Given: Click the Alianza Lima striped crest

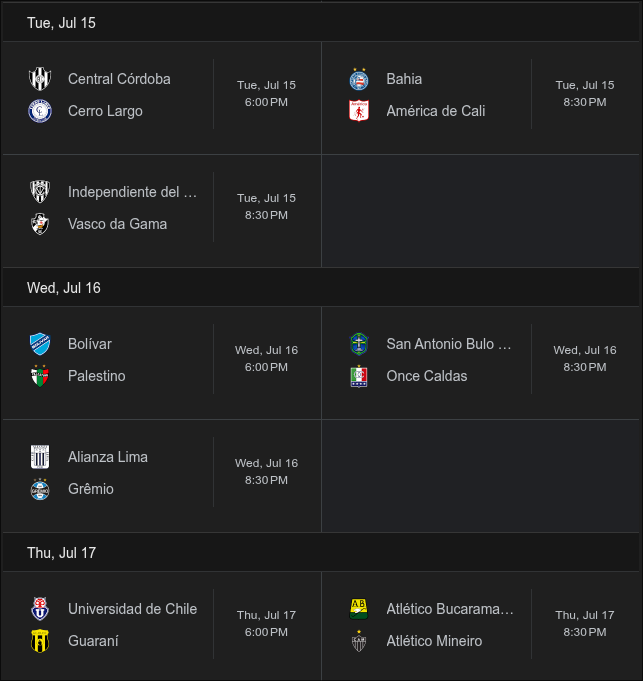Looking at the screenshot, I should point(40,457).
